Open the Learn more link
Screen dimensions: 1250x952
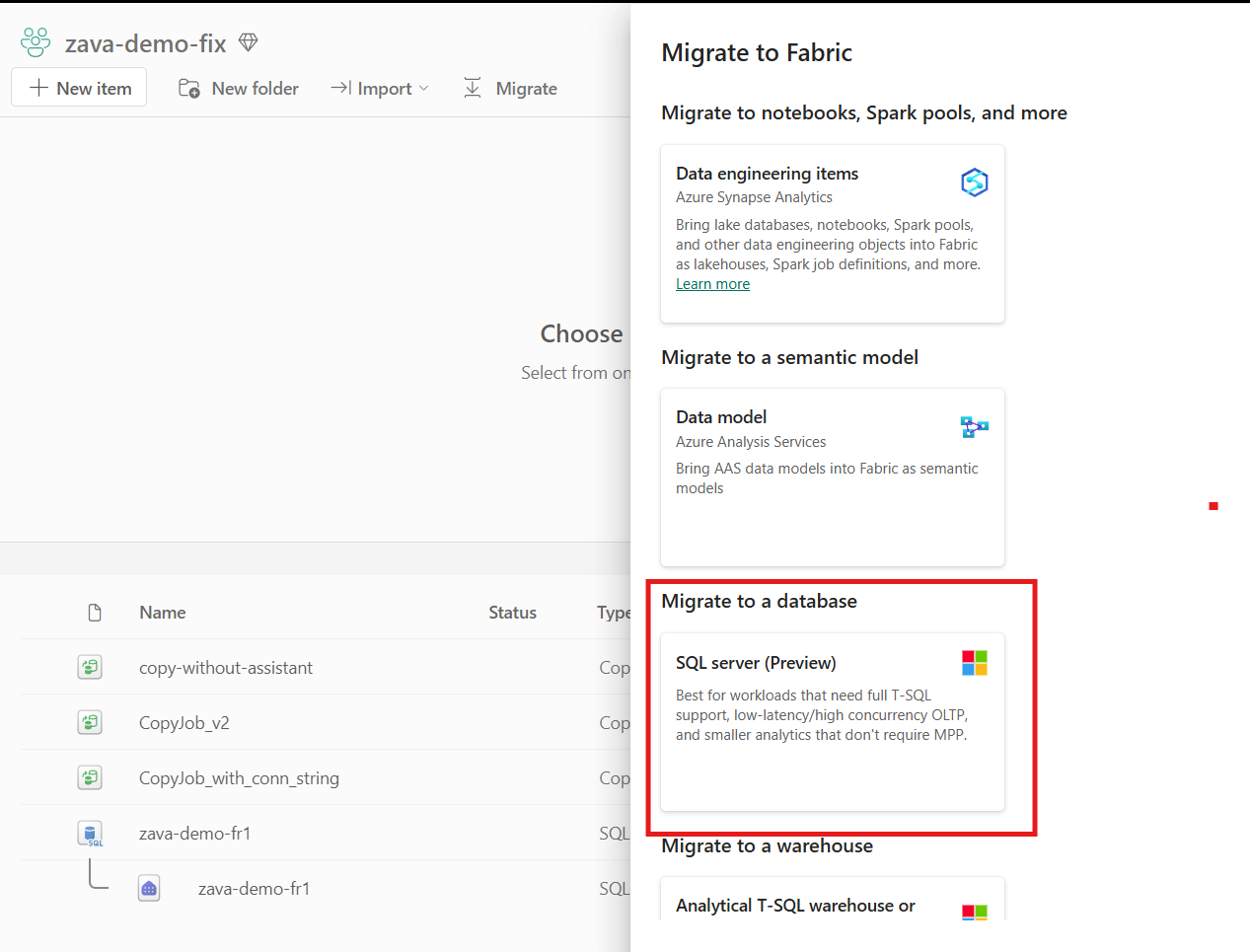coord(712,283)
